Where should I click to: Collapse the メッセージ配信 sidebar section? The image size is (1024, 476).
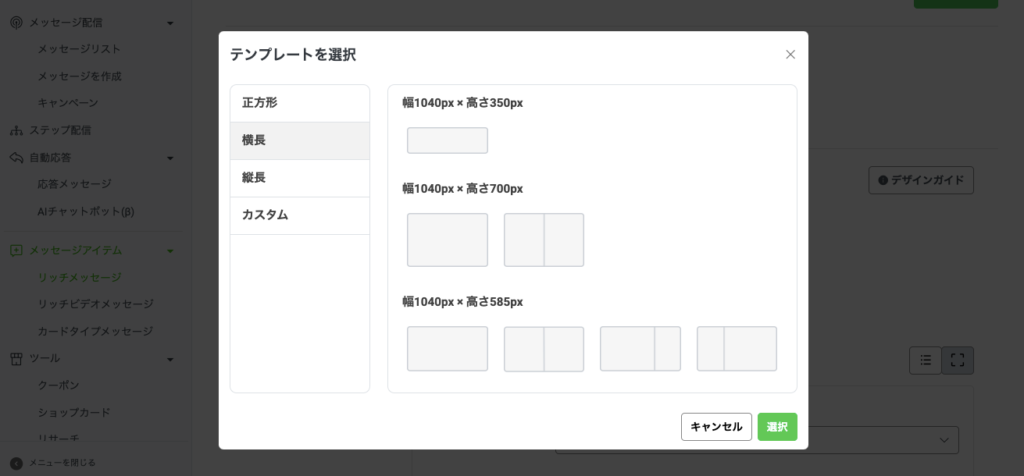point(171,22)
